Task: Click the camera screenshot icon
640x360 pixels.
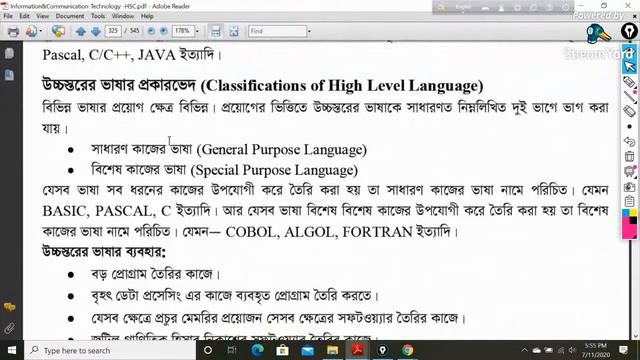Action: point(629,187)
